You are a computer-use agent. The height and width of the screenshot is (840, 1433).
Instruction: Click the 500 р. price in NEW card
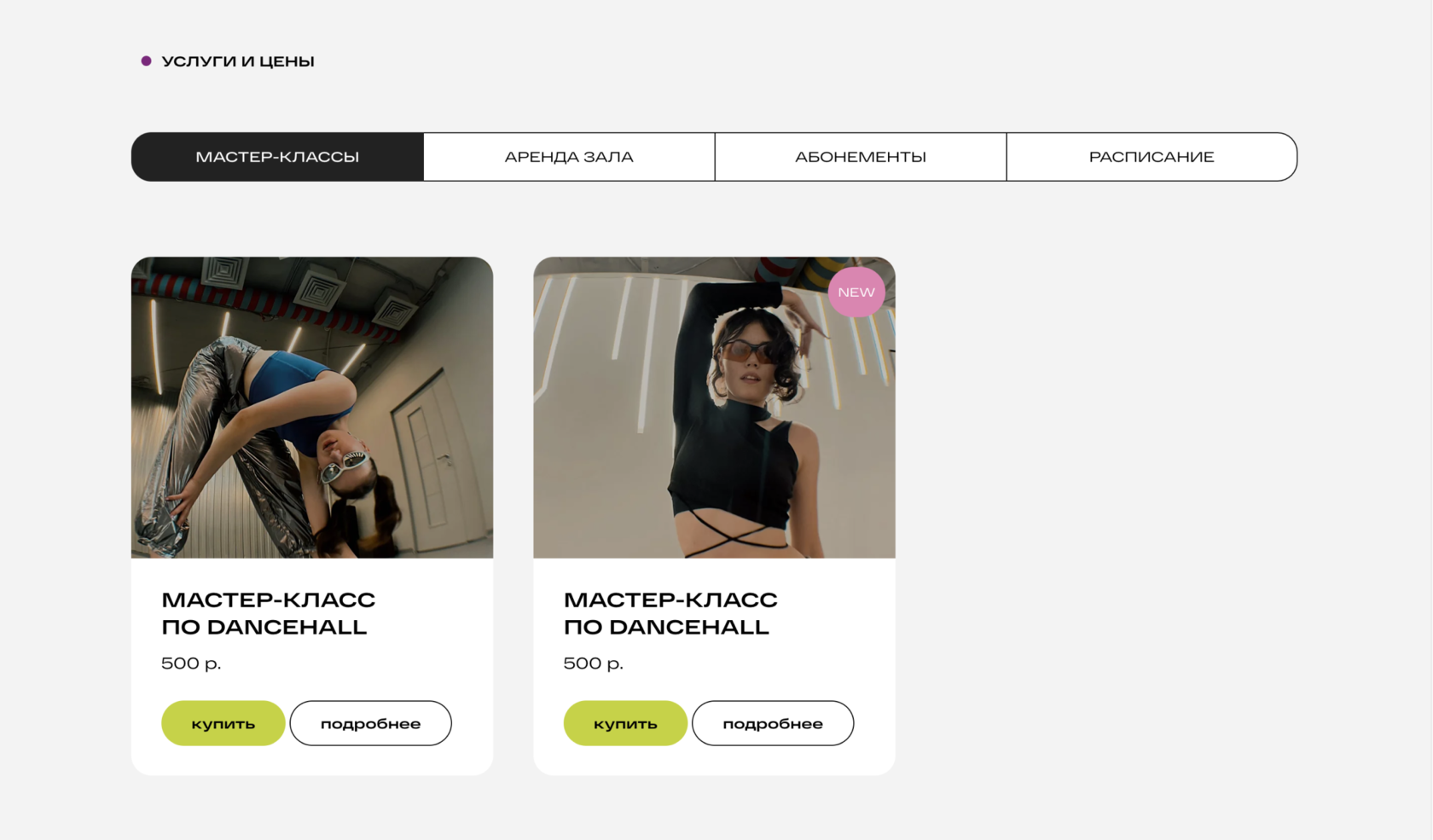594,663
